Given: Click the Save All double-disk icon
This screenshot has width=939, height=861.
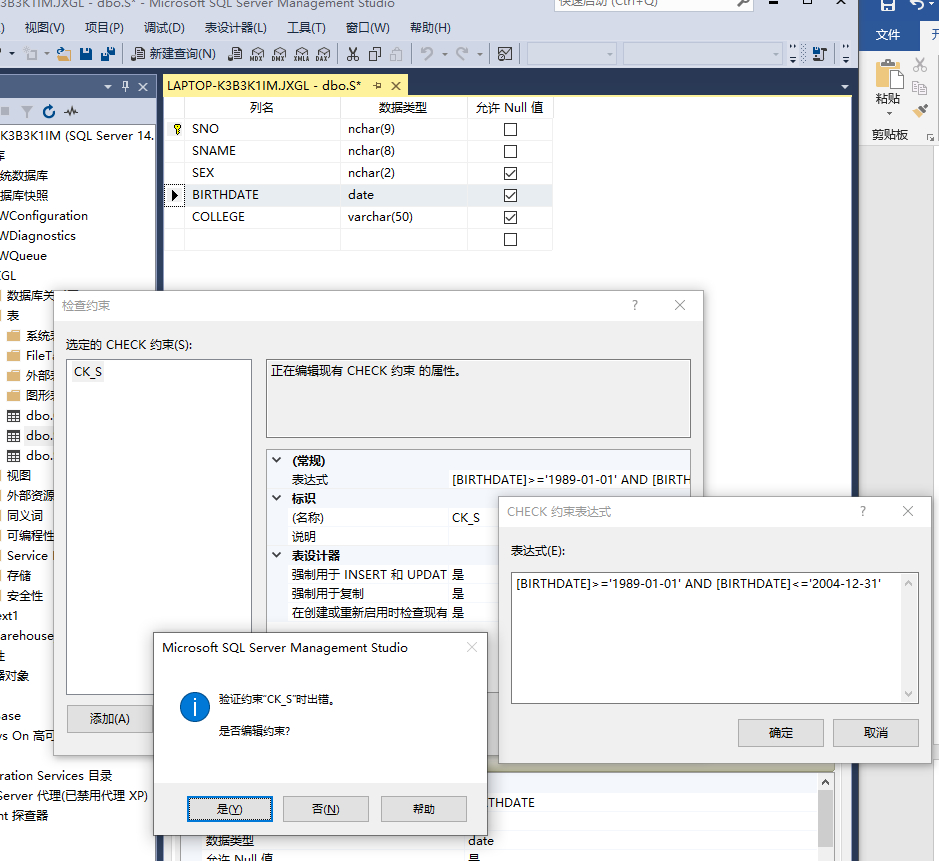Looking at the screenshot, I should [108, 54].
